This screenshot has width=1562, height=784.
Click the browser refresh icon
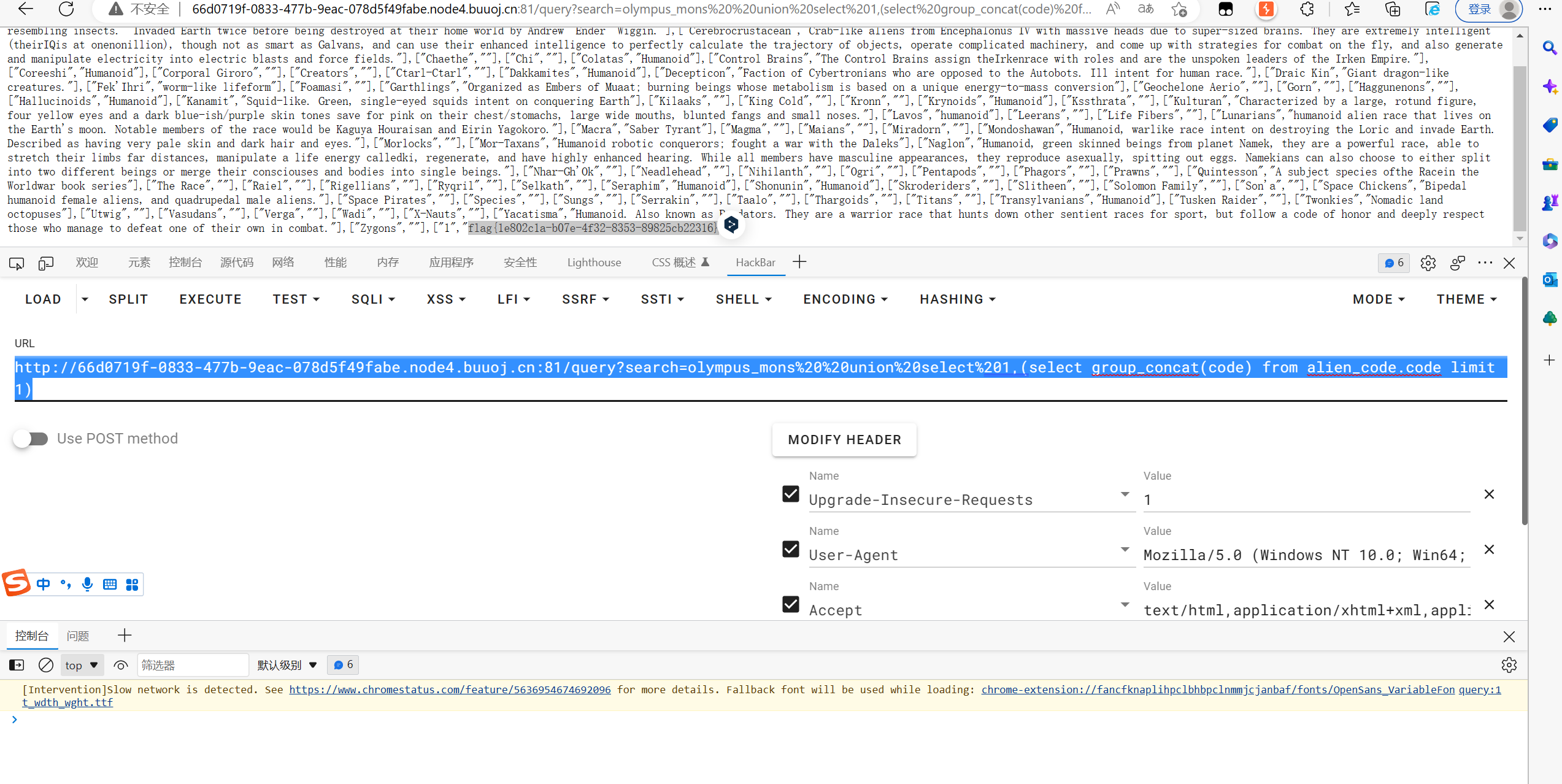[66, 9]
